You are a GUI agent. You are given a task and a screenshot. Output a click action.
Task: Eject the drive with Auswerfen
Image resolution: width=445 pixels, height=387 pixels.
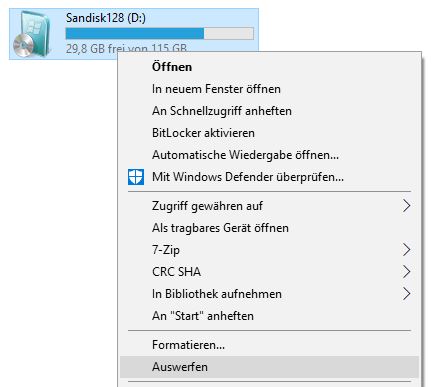[x=269, y=367]
